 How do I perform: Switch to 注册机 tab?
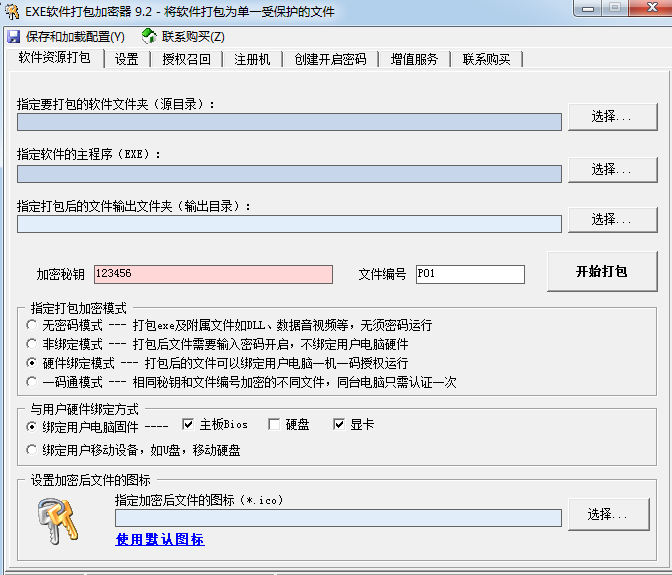point(252,59)
